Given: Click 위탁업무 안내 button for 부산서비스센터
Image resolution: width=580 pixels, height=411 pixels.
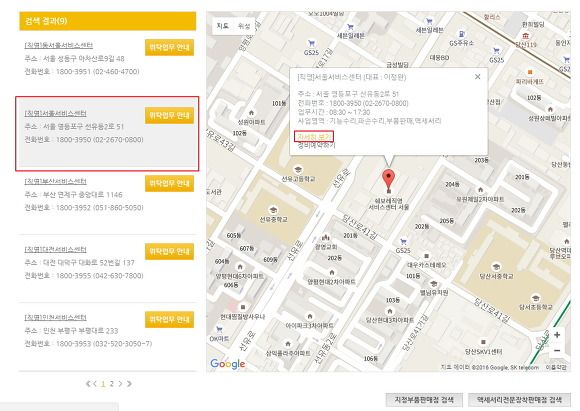Looking at the screenshot, I should (x=169, y=183).
